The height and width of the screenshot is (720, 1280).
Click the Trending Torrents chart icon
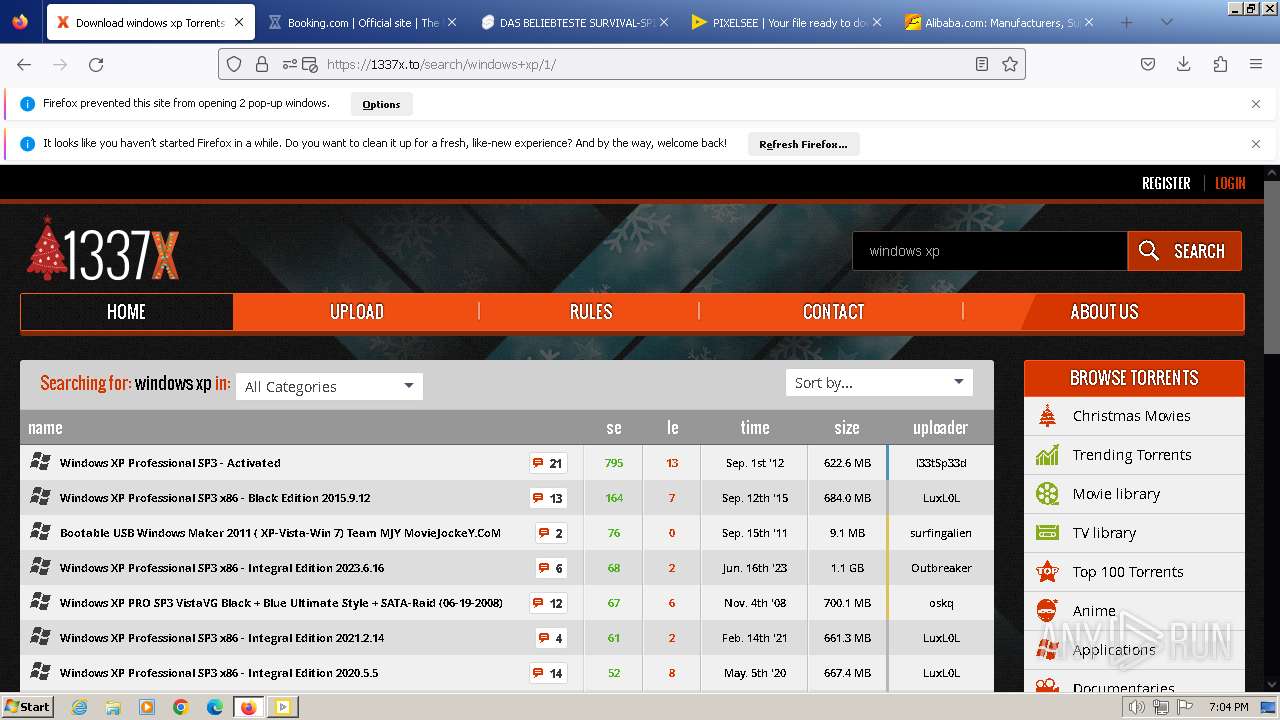[1047, 455]
